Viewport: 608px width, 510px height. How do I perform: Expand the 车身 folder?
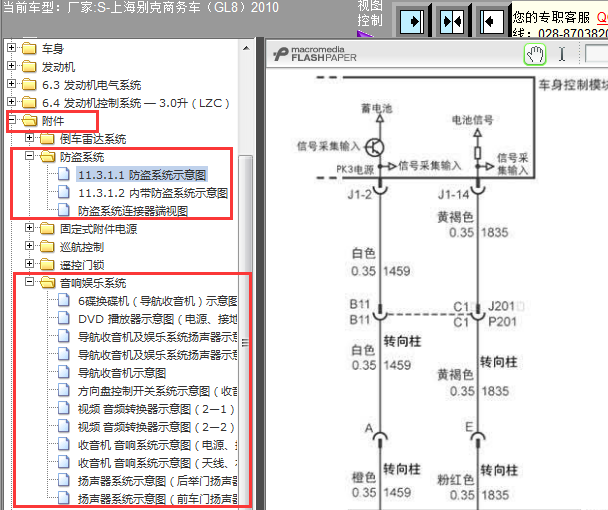coord(11,48)
